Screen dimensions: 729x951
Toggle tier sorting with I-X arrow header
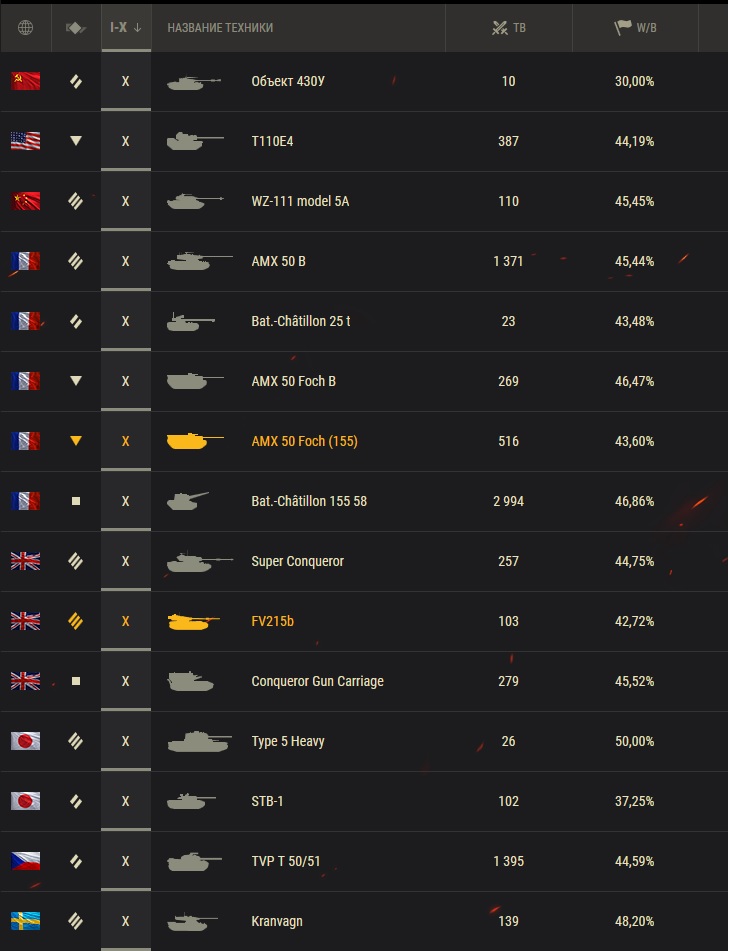pos(126,27)
